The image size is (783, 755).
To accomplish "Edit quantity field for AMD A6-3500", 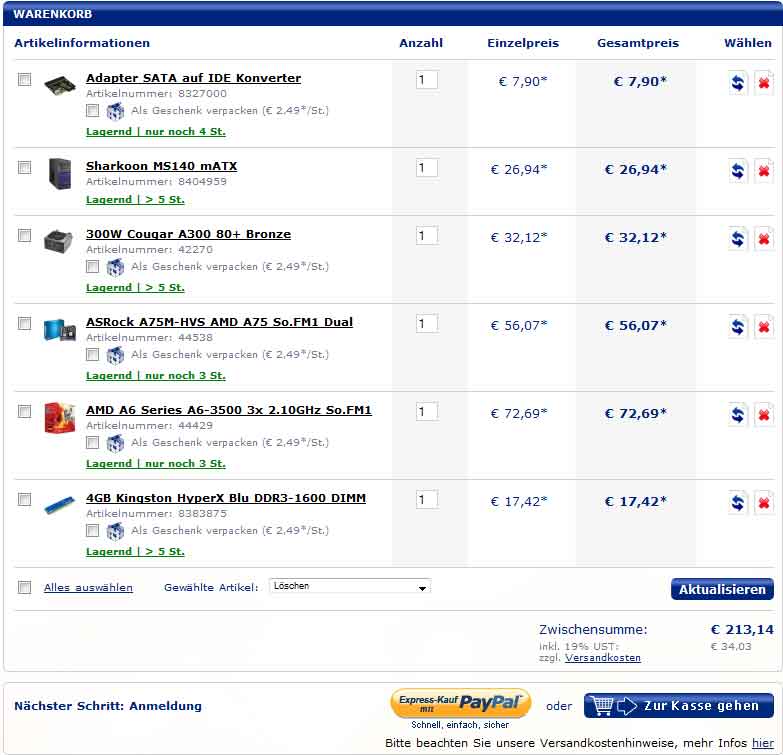I will point(427,412).
